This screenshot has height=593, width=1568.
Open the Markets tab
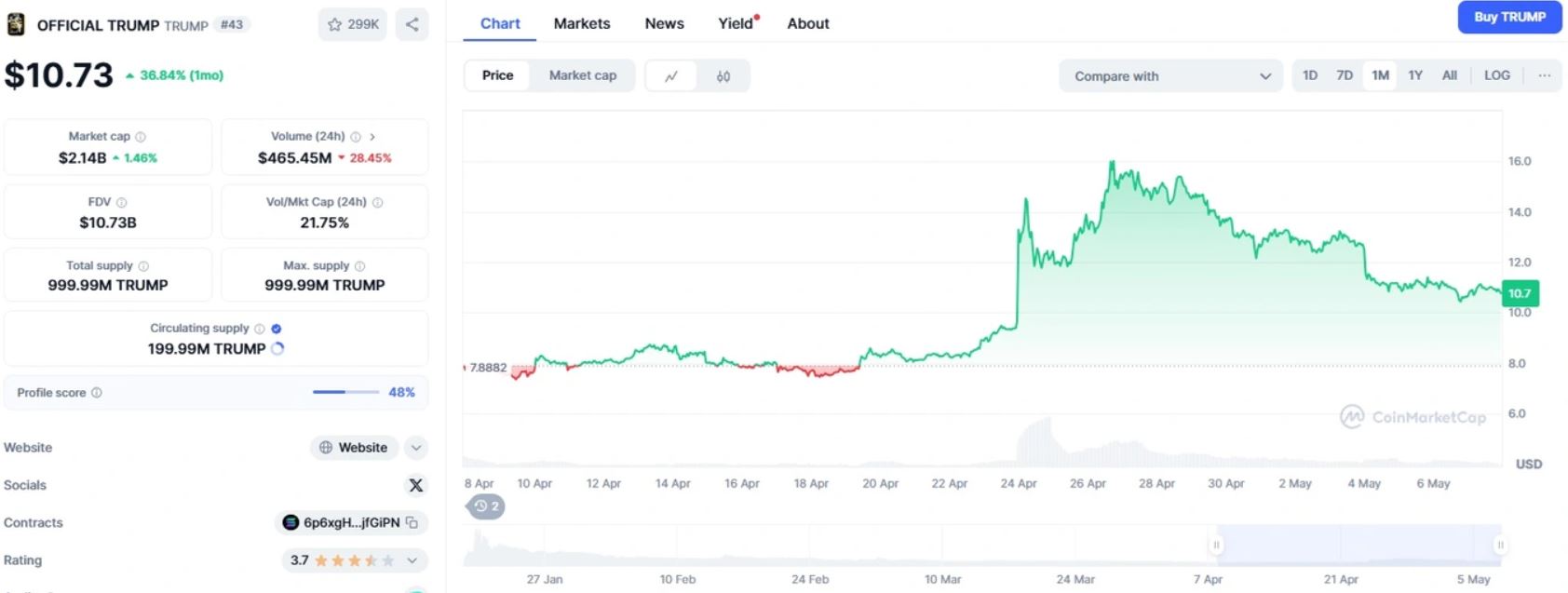pos(582,23)
